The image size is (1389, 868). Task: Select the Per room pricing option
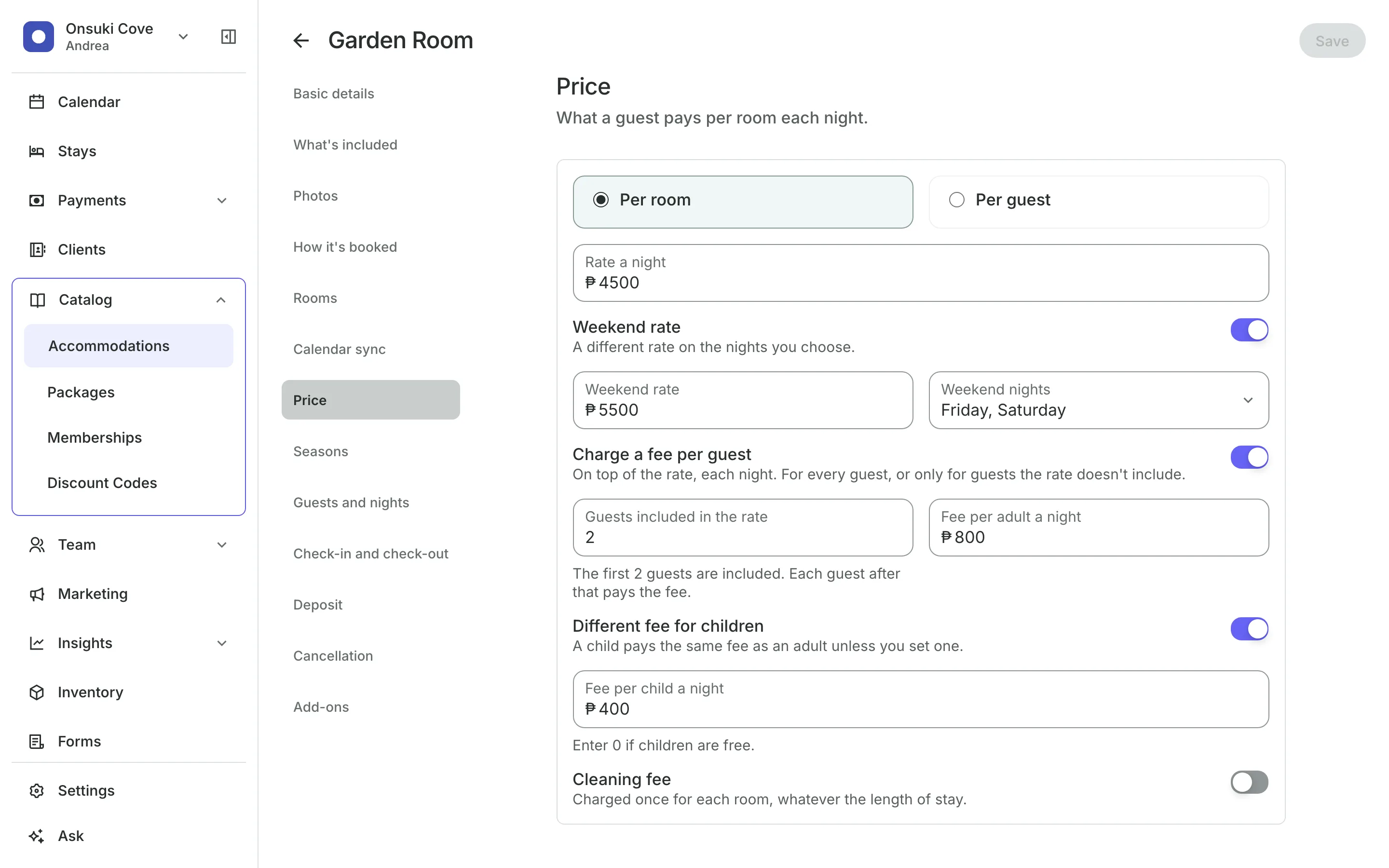[743, 202]
